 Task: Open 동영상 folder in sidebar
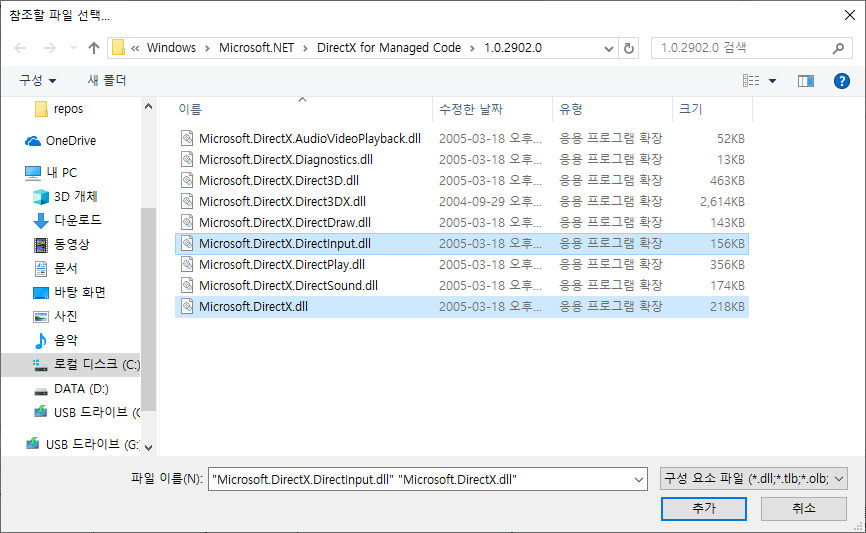pos(61,244)
